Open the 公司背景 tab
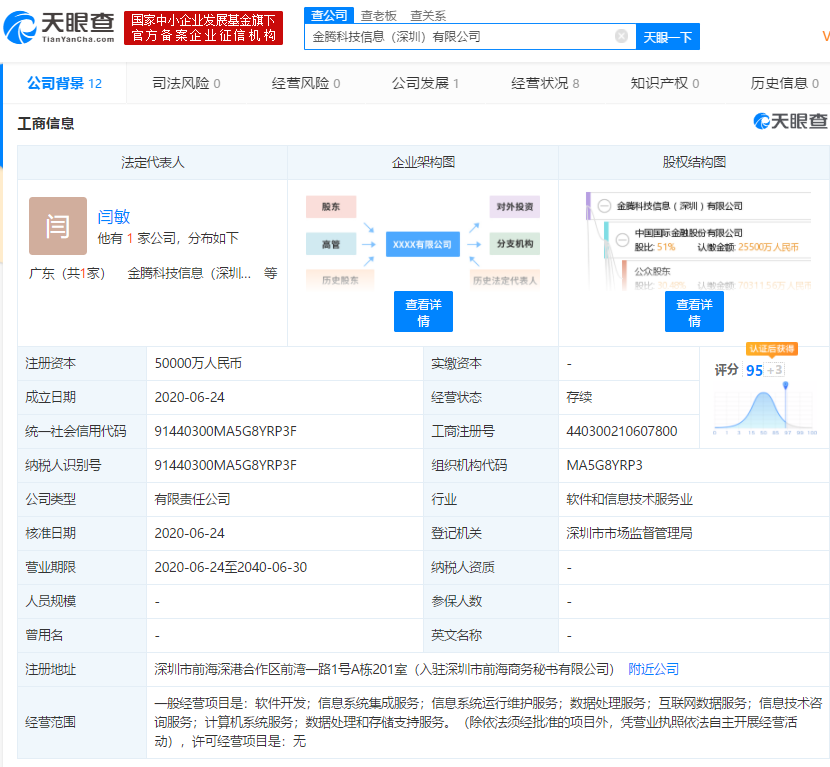 [65, 83]
